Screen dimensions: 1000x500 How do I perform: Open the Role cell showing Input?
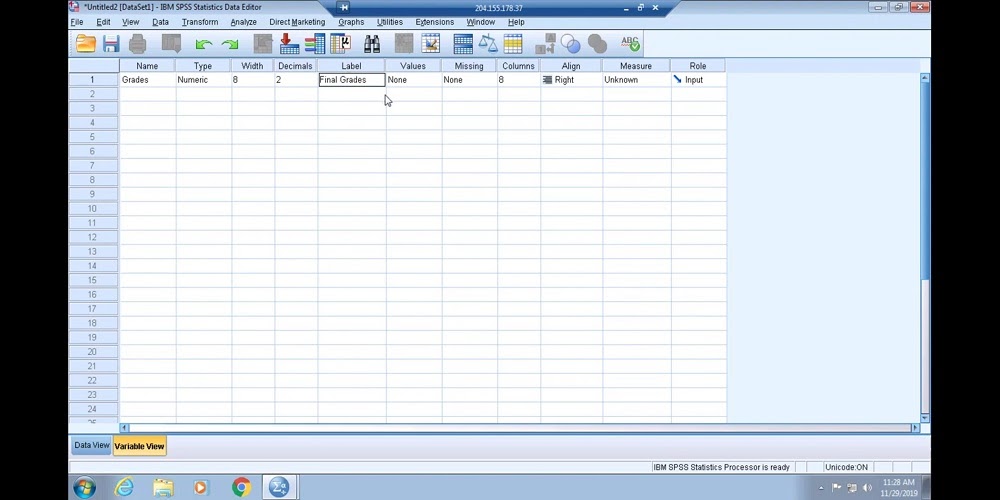click(x=698, y=80)
